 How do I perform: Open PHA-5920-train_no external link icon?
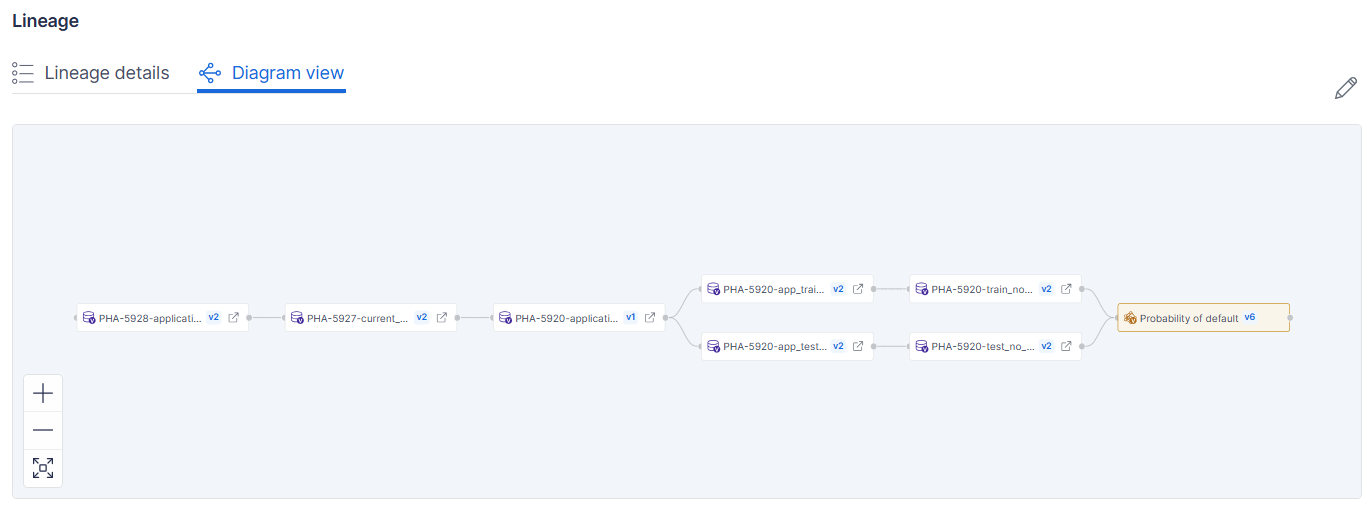point(1065,289)
